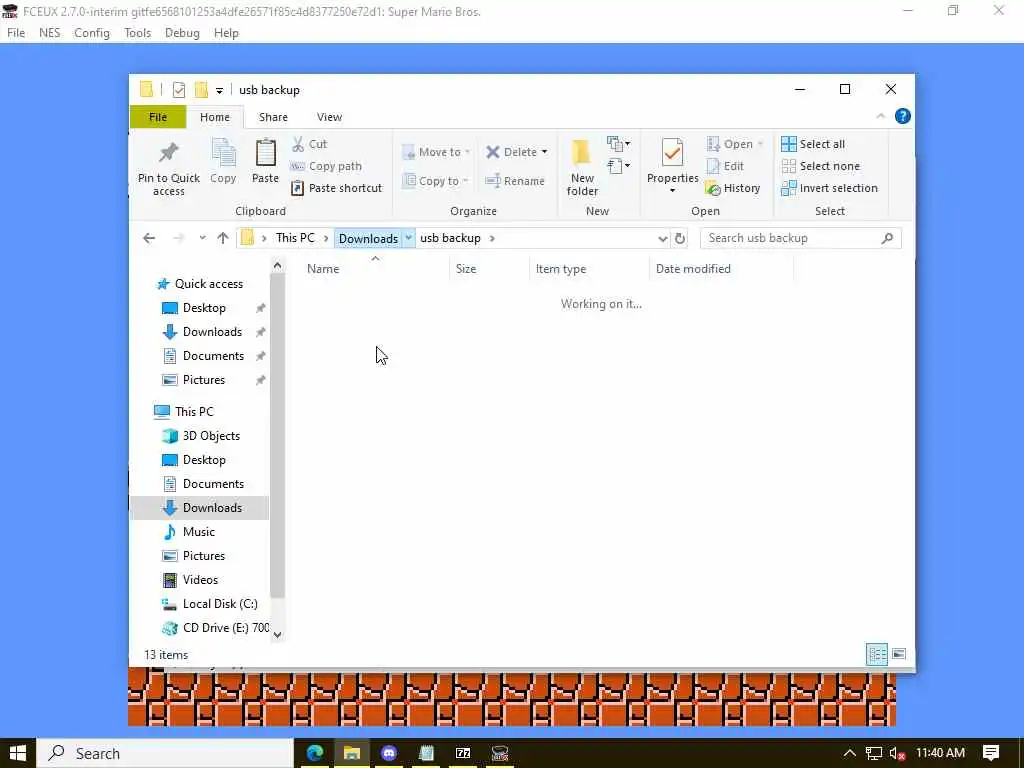Click the Delete ribbon button
This screenshot has width=1024, height=768.
click(x=517, y=152)
